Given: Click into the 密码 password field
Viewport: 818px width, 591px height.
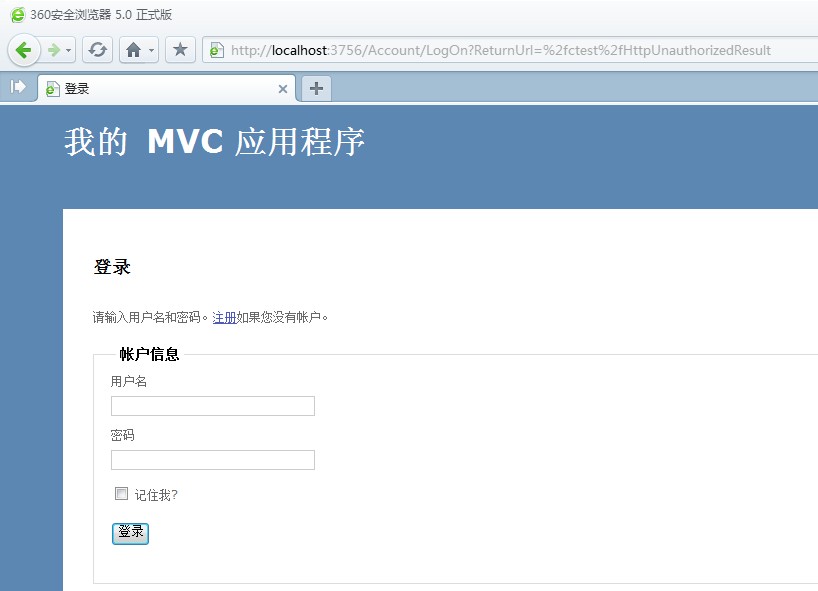Looking at the screenshot, I should (213, 460).
